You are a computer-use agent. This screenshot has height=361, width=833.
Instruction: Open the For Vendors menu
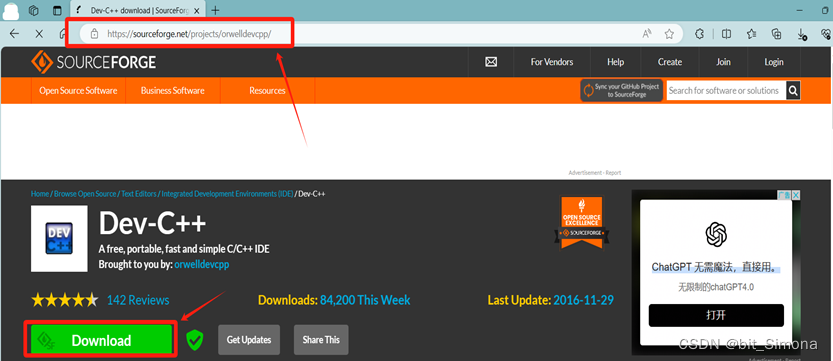pyautogui.click(x=552, y=62)
